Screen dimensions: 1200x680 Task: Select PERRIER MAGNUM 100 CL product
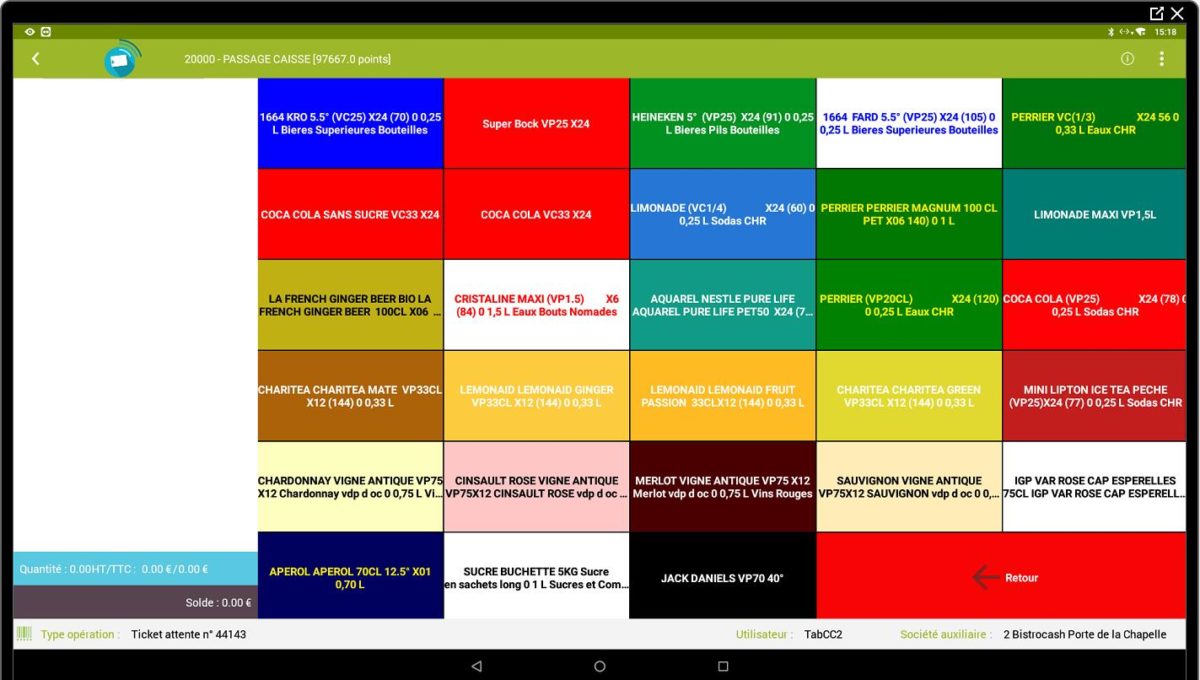(909, 214)
